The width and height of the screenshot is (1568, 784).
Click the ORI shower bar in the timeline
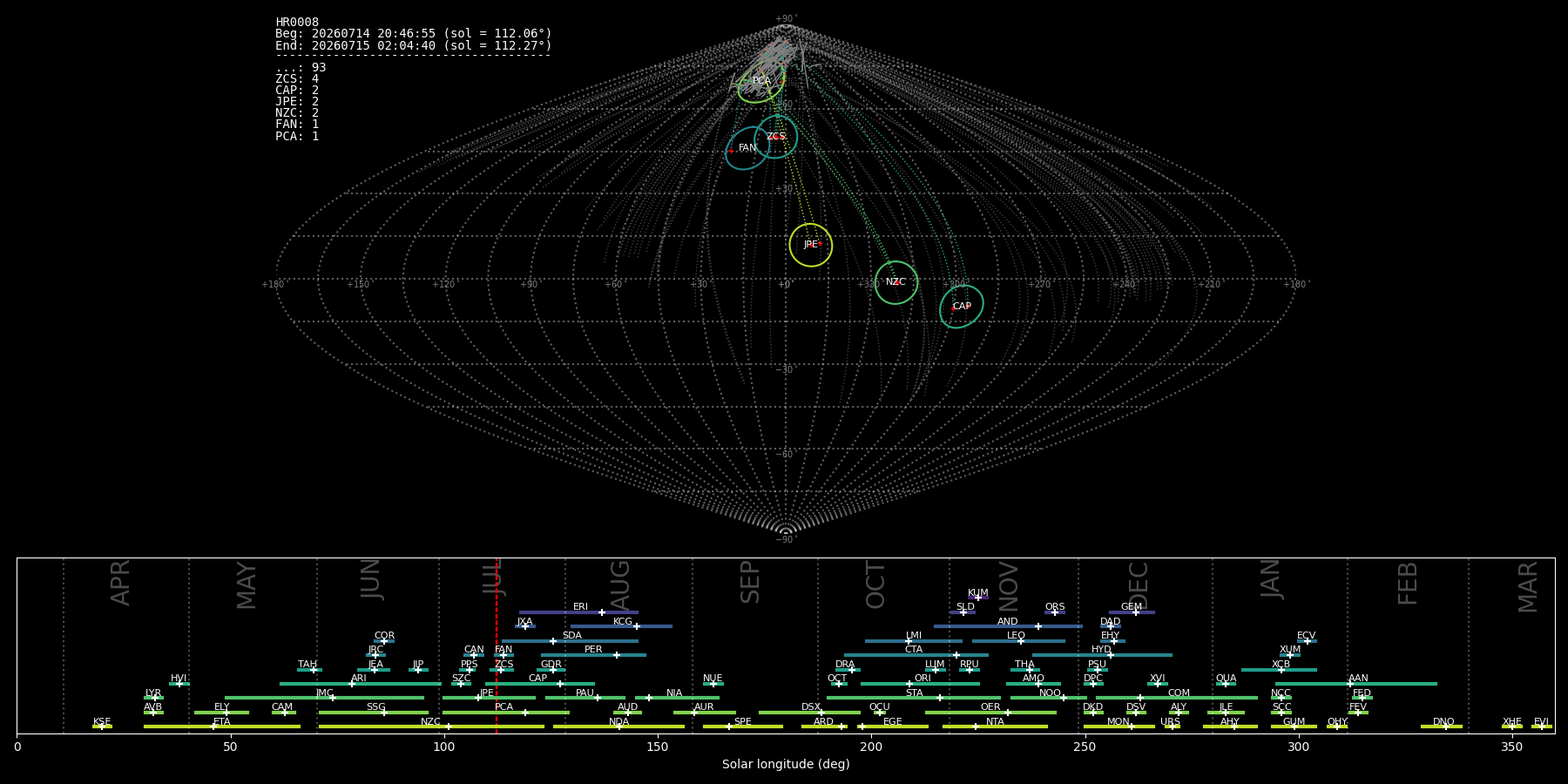click(920, 684)
